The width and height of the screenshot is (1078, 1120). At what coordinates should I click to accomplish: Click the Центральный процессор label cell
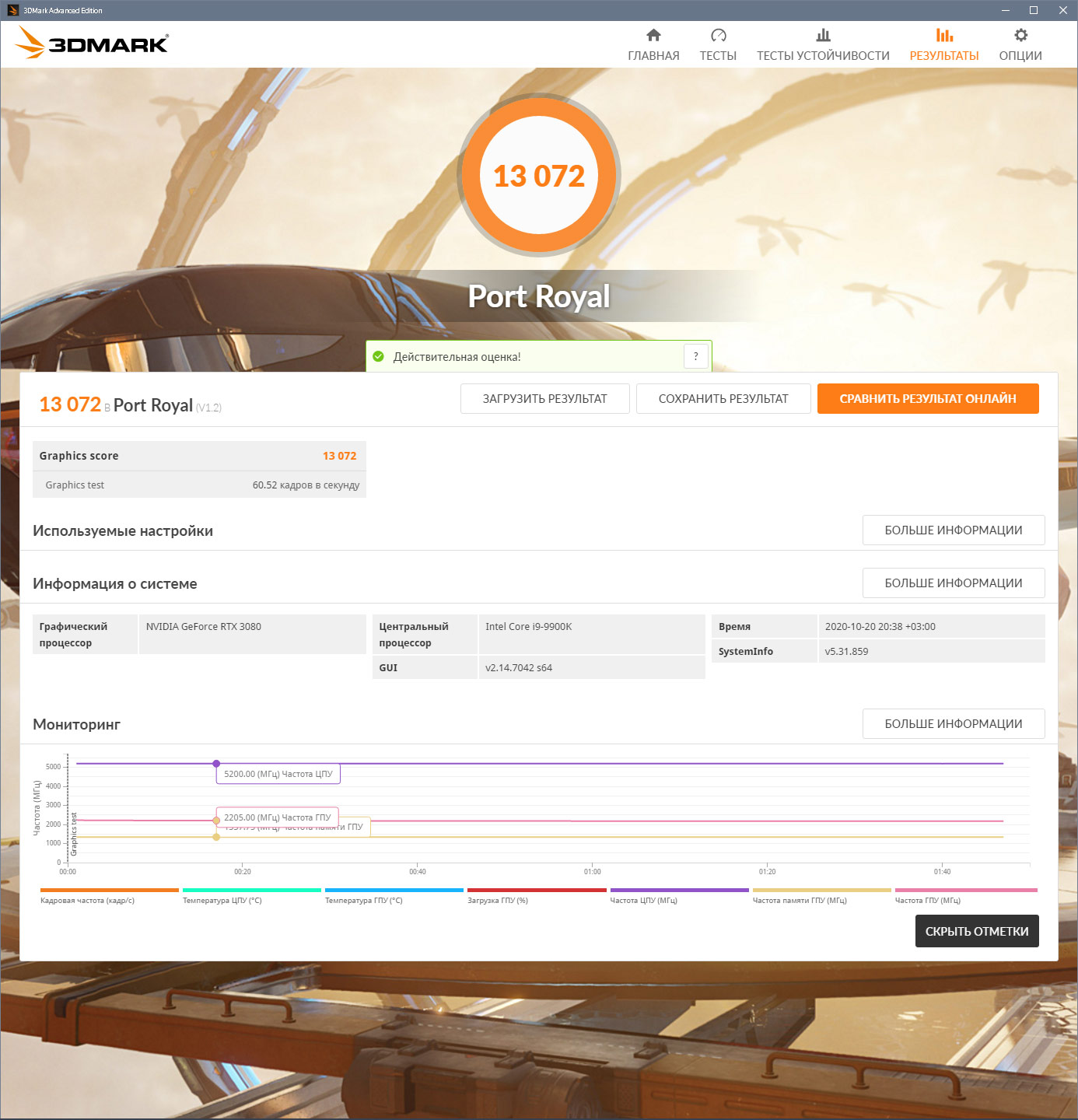(x=425, y=634)
